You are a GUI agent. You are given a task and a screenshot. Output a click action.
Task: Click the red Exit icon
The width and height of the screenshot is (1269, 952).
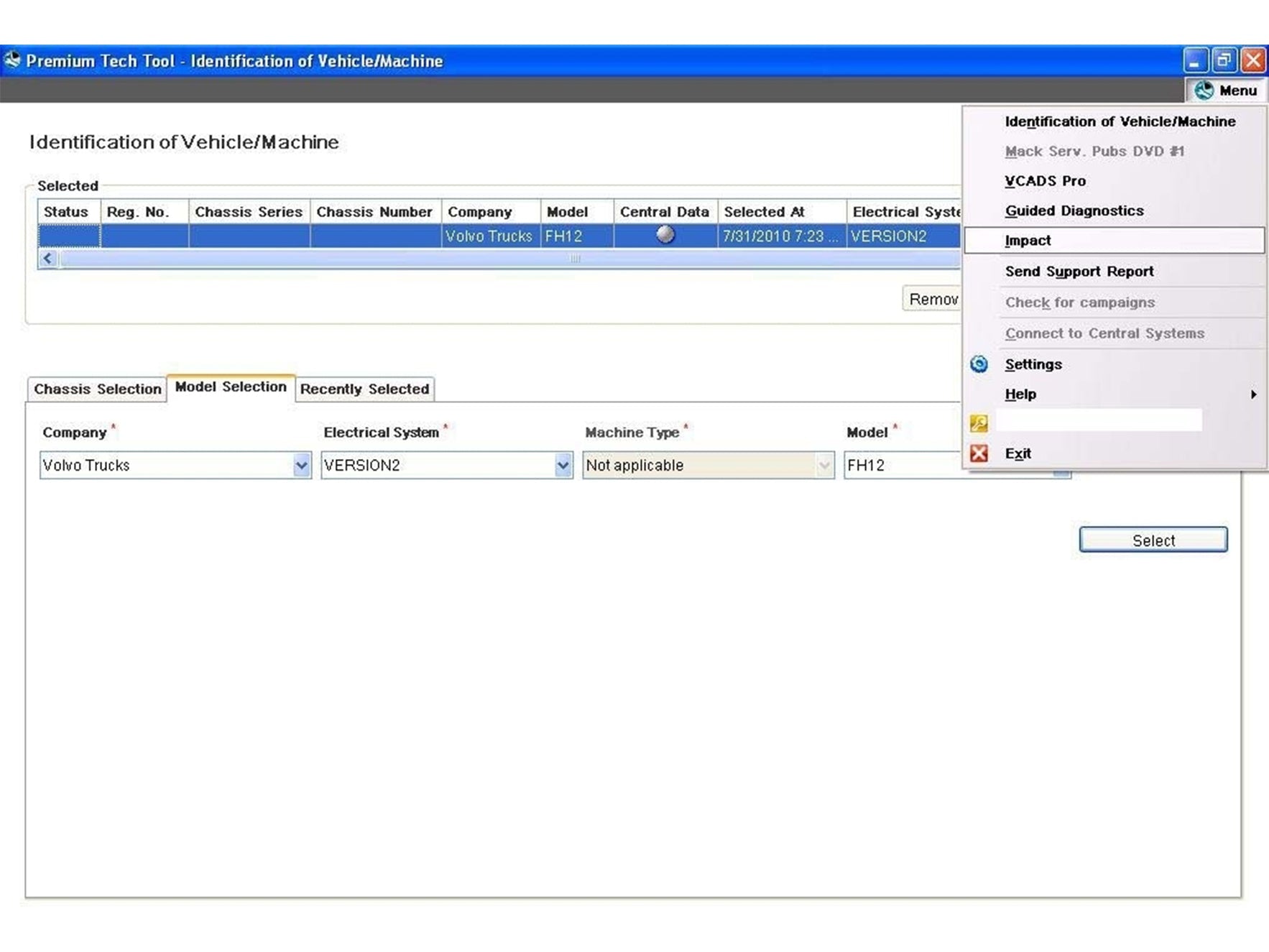(x=979, y=453)
